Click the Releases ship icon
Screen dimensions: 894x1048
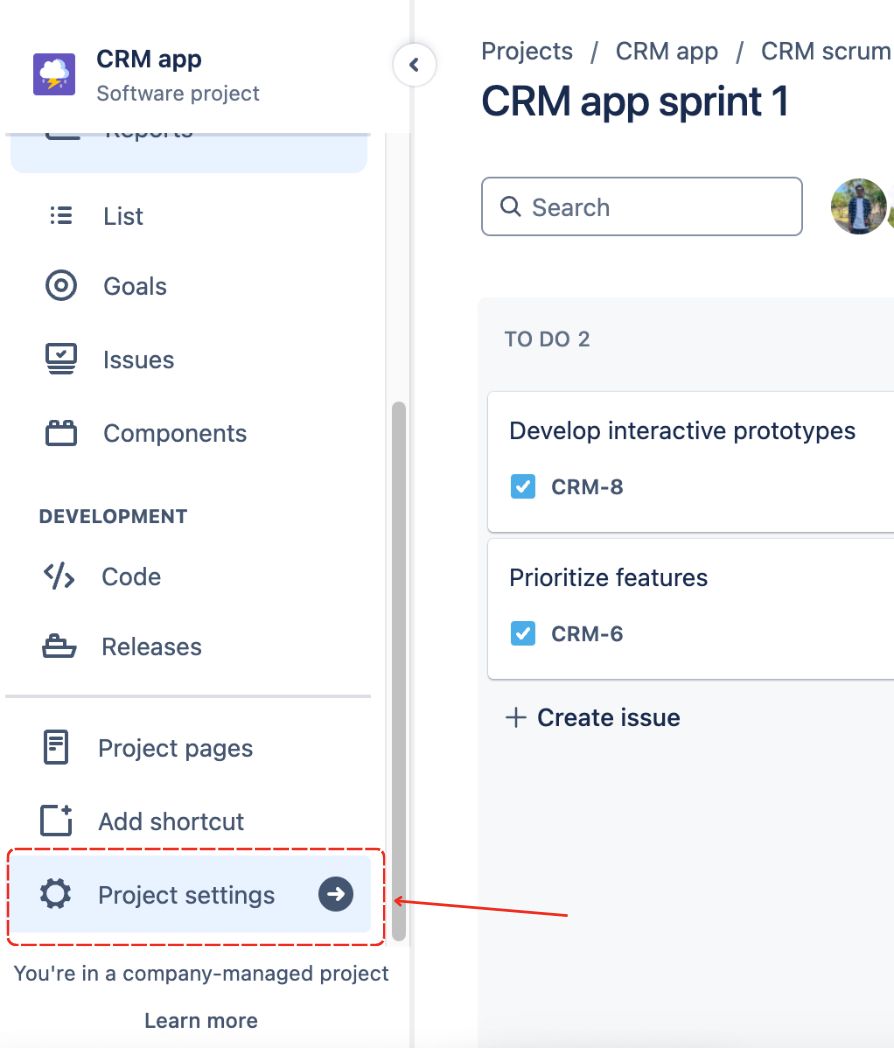(61, 646)
